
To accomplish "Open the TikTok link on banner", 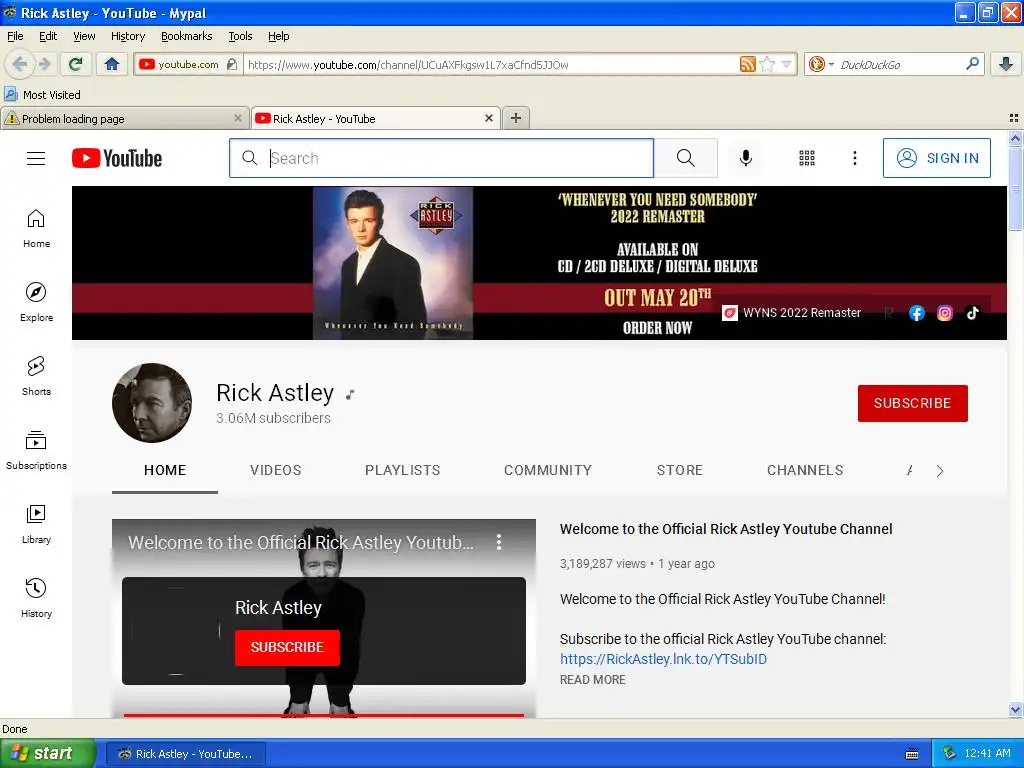I will pyautogui.click(x=972, y=313).
